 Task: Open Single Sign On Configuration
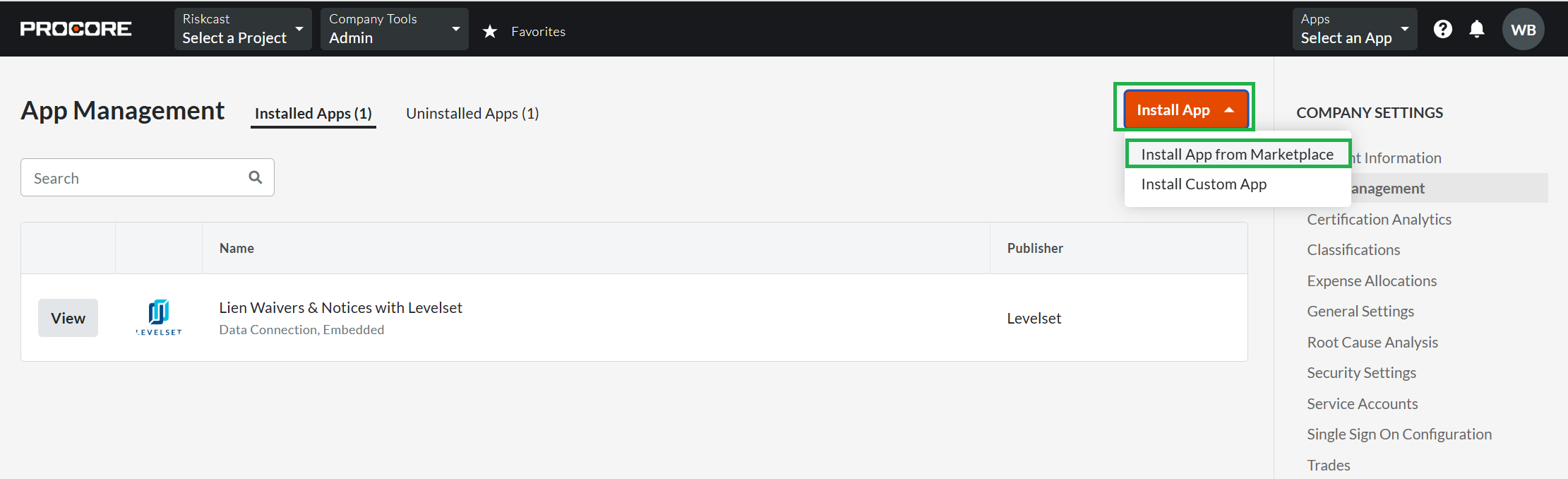[1399, 434]
